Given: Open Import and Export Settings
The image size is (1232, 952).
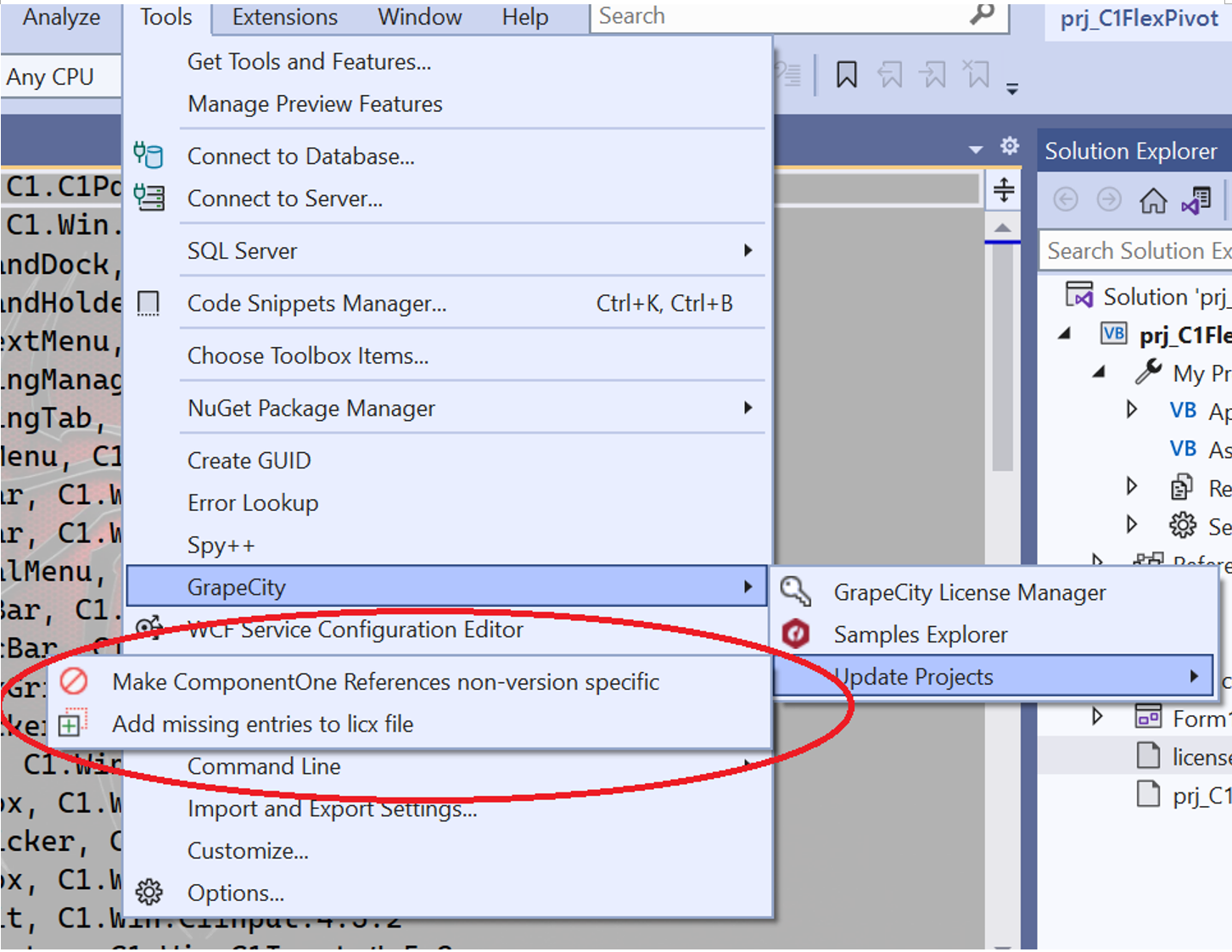Looking at the screenshot, I should [x=449, y=809].
